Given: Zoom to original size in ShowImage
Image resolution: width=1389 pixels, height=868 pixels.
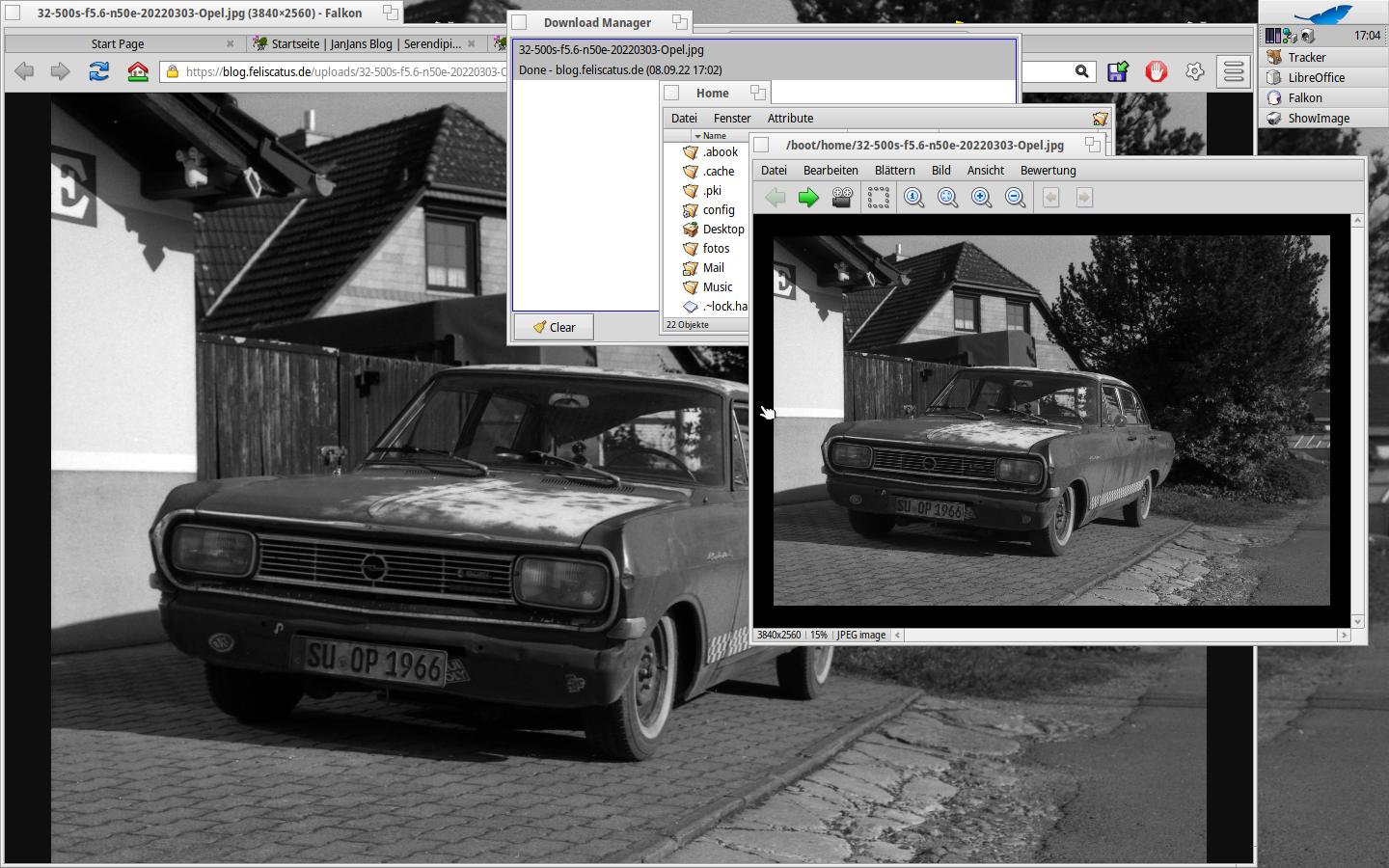Looking at the screenshot, I should 913,198.
